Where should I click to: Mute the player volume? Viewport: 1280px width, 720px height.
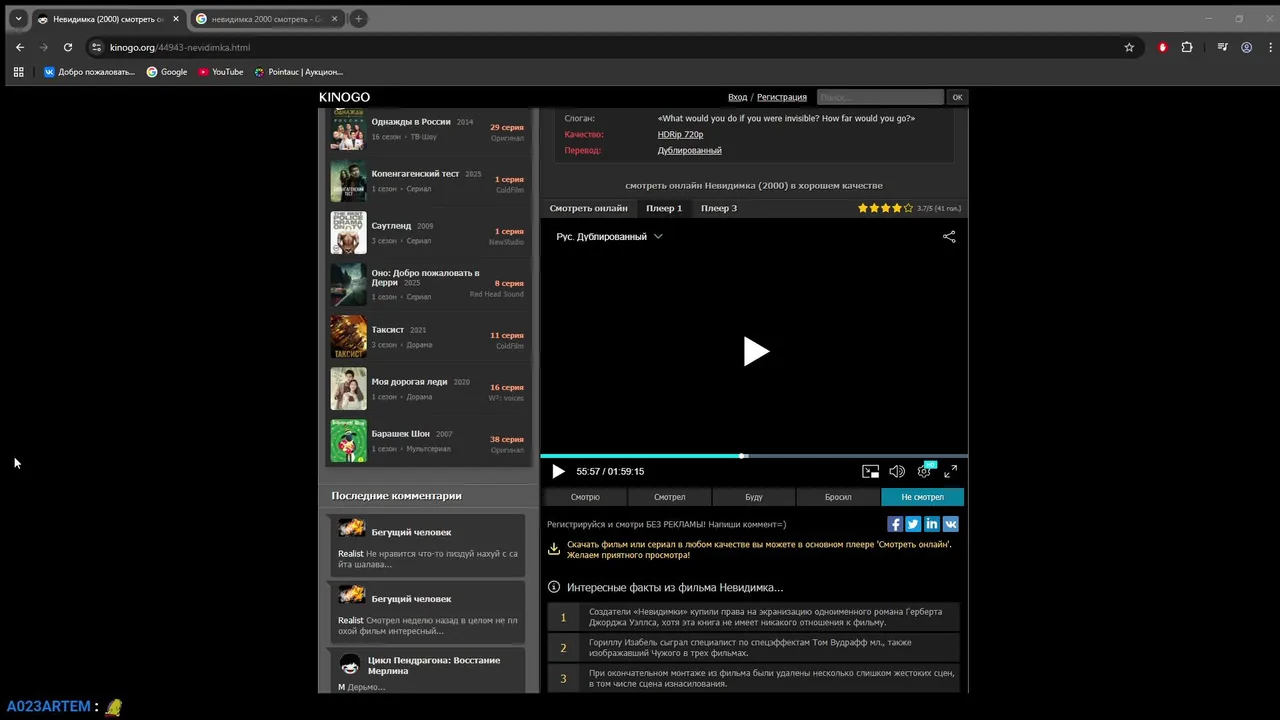(x=897, y=471)
